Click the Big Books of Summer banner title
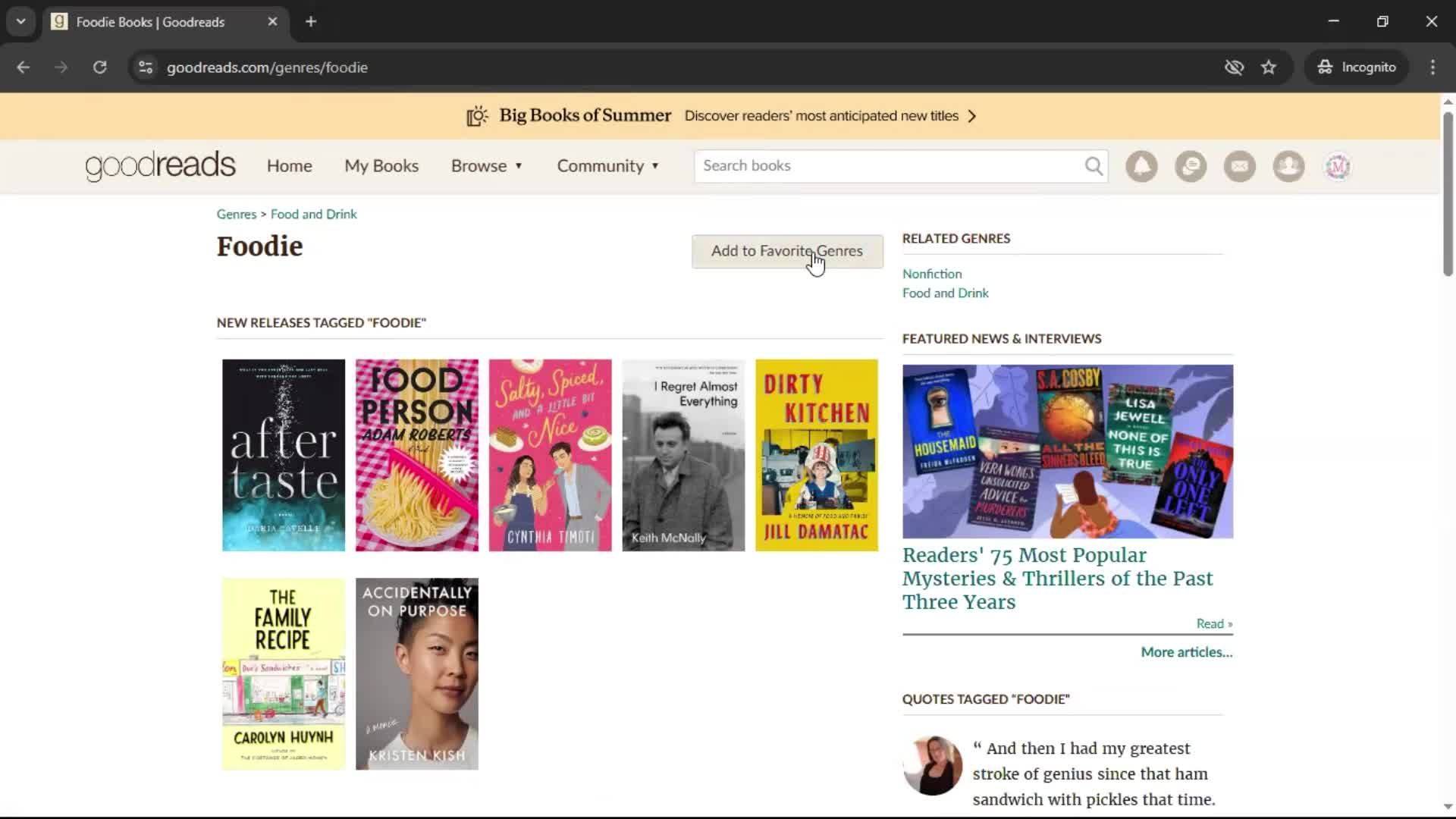This screenshot has width=1456, height=819. tap(585, 115)
